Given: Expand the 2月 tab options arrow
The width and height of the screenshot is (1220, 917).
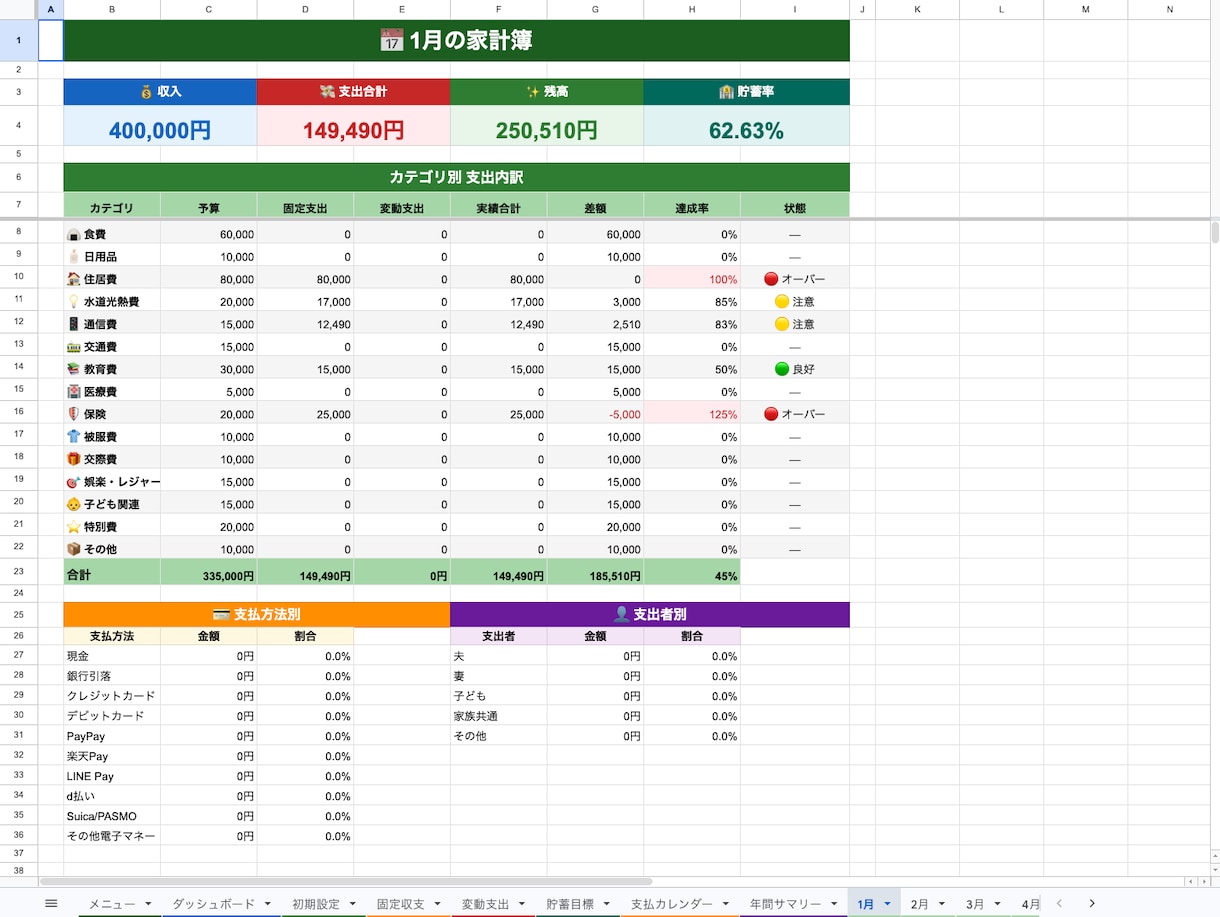Looking at the screenshot, I should [942, 904].
